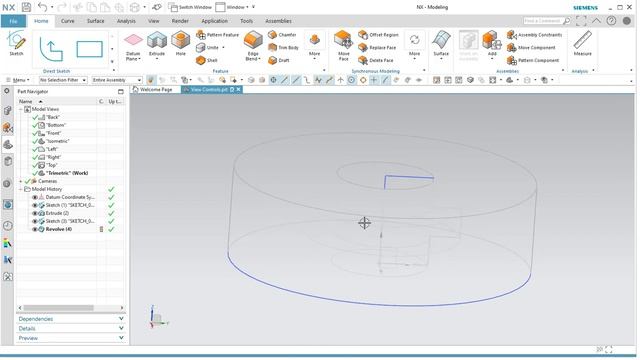Toggle visibility eye of Sketch (1)
Screen dimensions: 640x360
(x=35, y=205)
